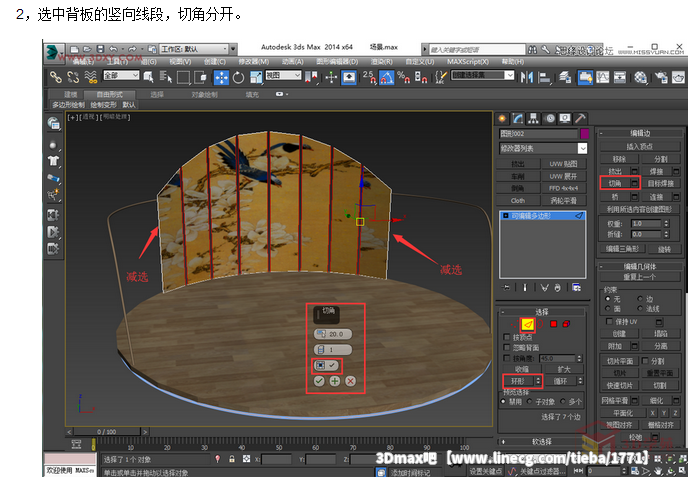Open the Motion command panel tab
The width and height of the screenshot is (688, 477).
coord(549,118)
